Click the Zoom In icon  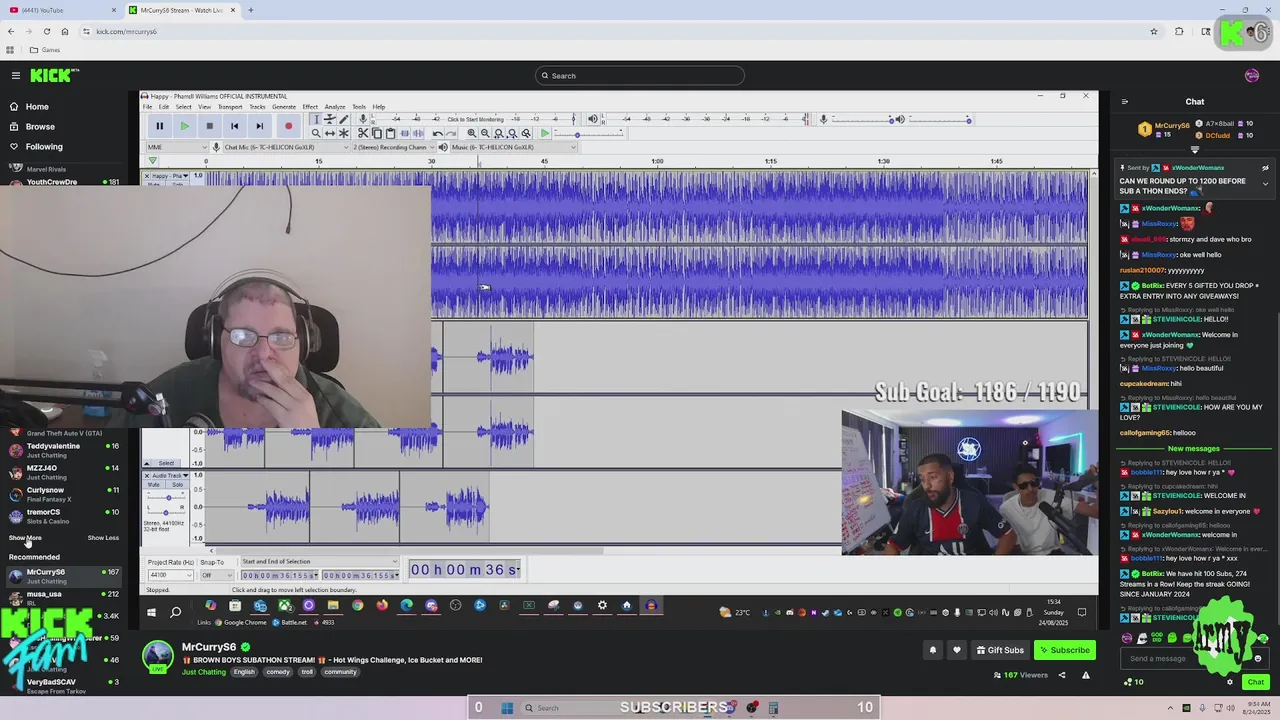tap(471, 133)
